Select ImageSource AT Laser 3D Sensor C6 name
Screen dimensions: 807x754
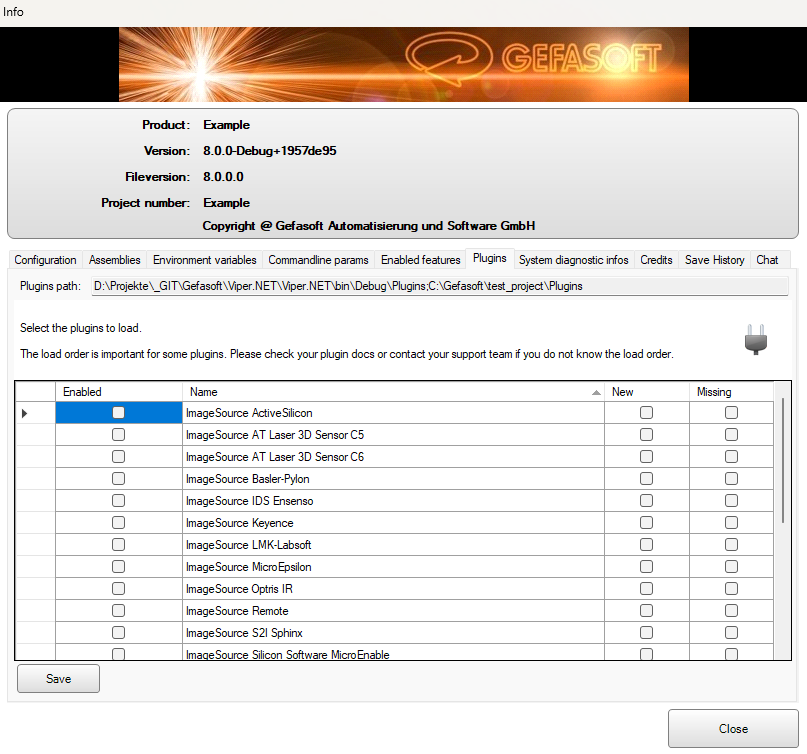(394, 457)
